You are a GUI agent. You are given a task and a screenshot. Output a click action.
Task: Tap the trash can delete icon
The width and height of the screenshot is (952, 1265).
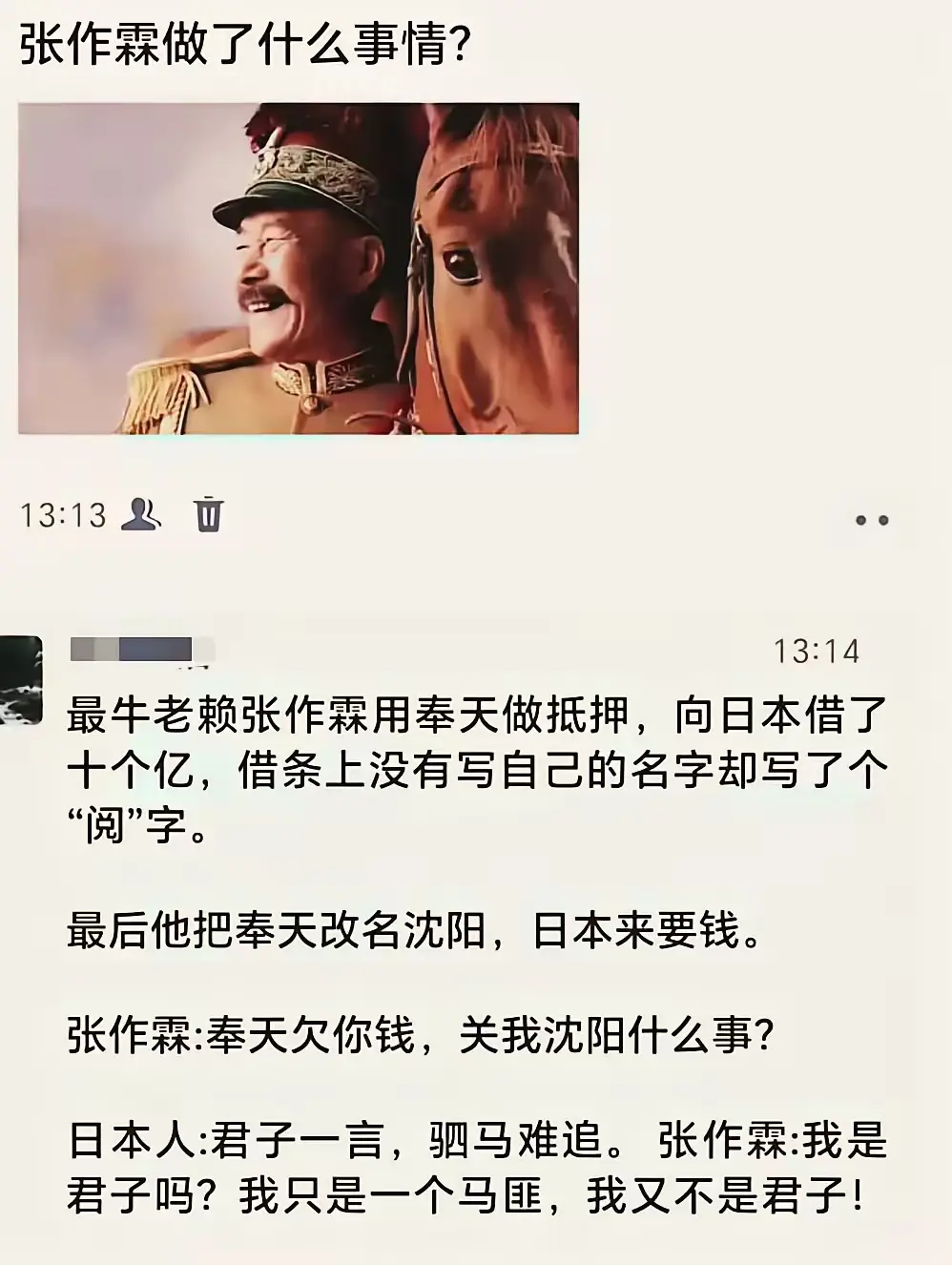tap(209, 514)
